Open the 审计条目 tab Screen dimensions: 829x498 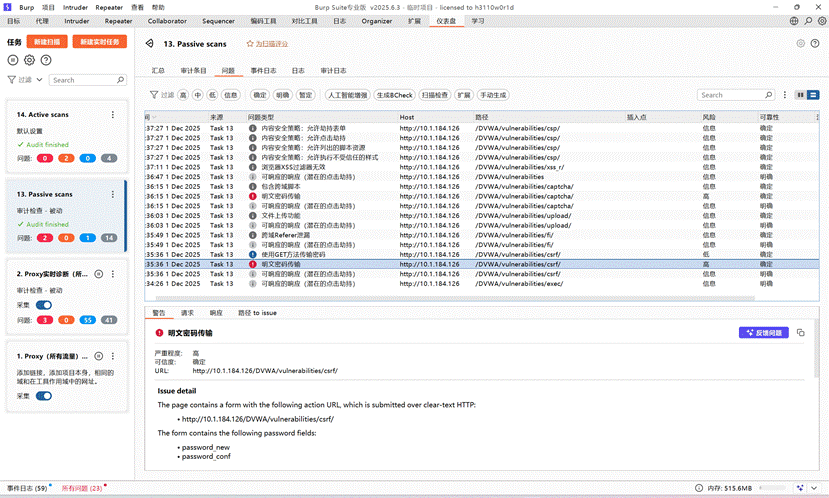[x=194, y=71]
